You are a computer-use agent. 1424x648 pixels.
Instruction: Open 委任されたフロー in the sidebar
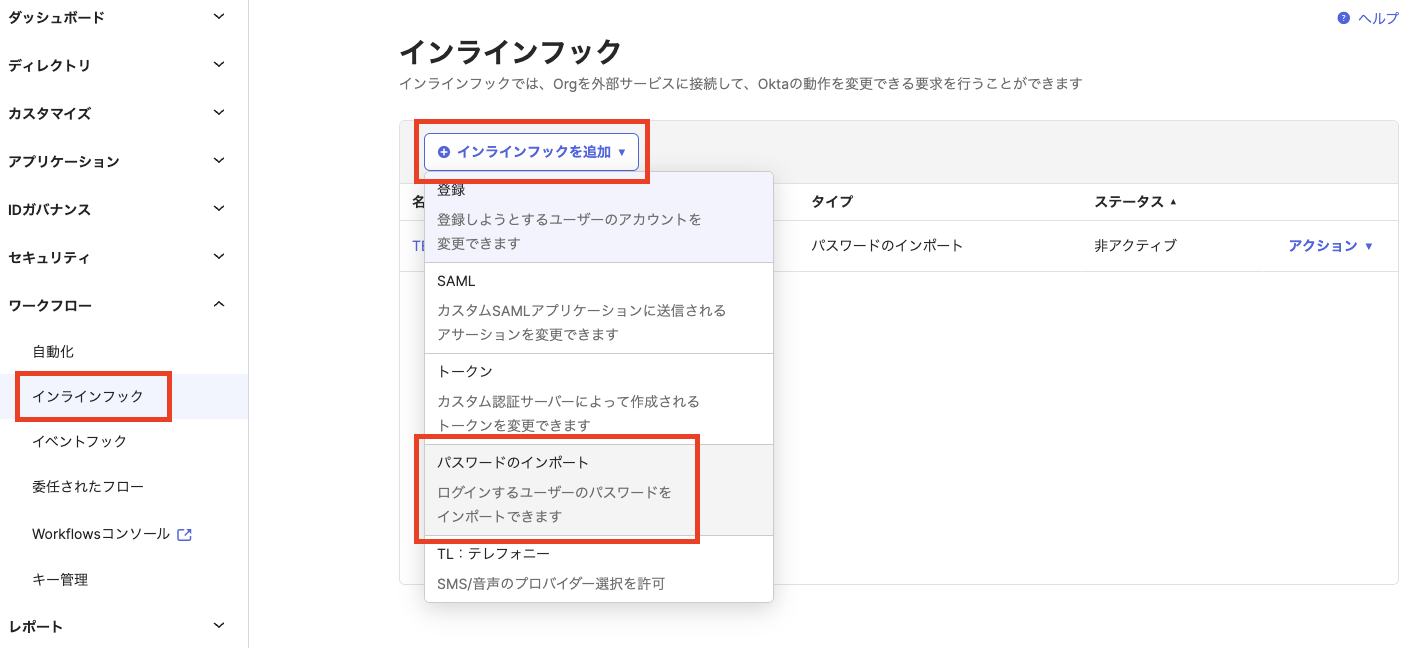88,487
